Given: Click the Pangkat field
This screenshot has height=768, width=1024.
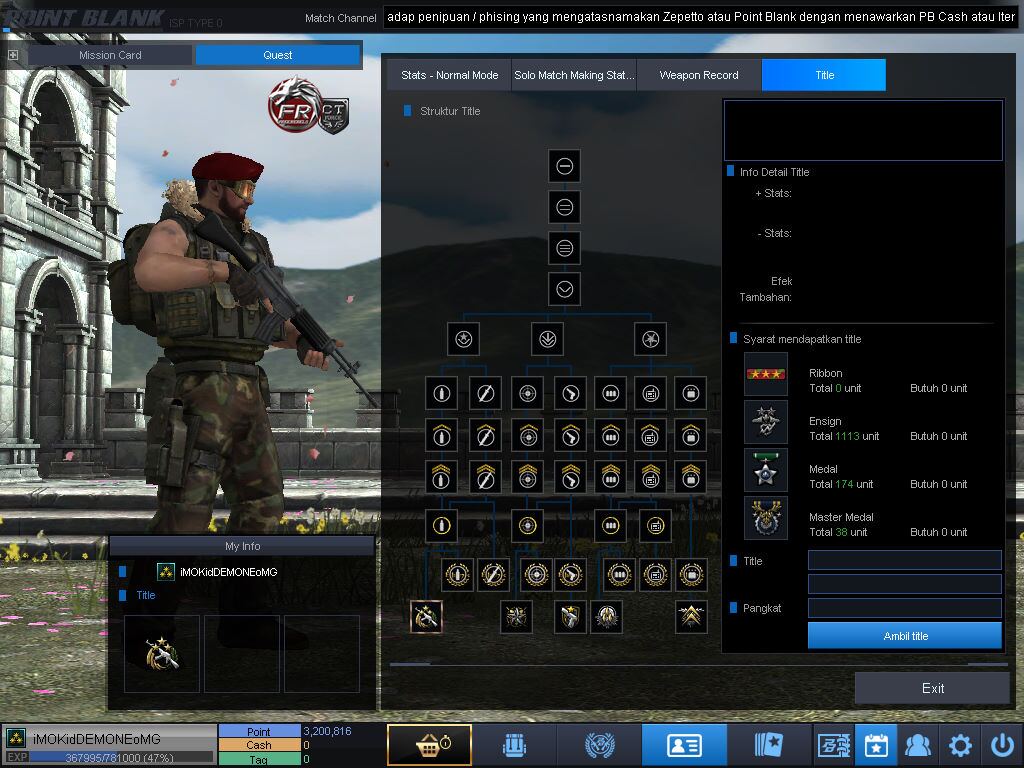Looking at the screenshot, I should pyautogui.click(x=904, y=608).
